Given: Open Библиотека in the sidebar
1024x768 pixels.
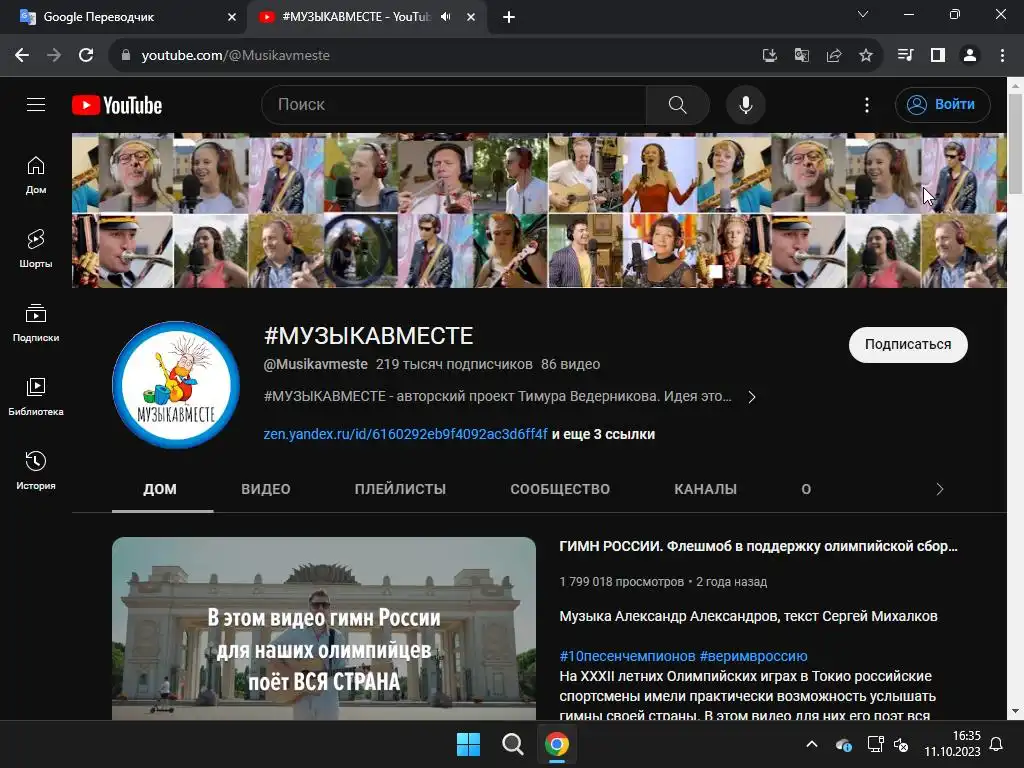Looking at the screenshot, I should tap(36, 396).
